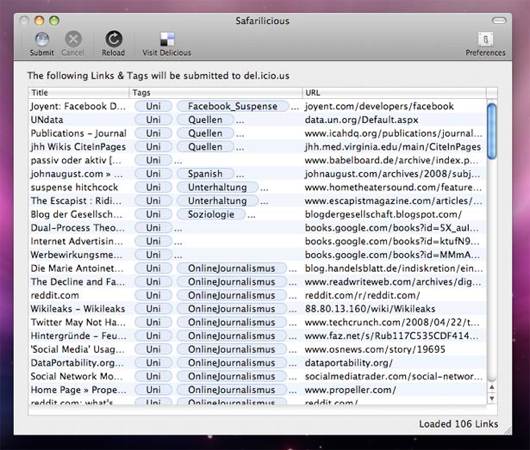This screenshot has height=450, width=530.
Task: Toggle toolbar with top-right pill button
Action: [x=499, y=21]
